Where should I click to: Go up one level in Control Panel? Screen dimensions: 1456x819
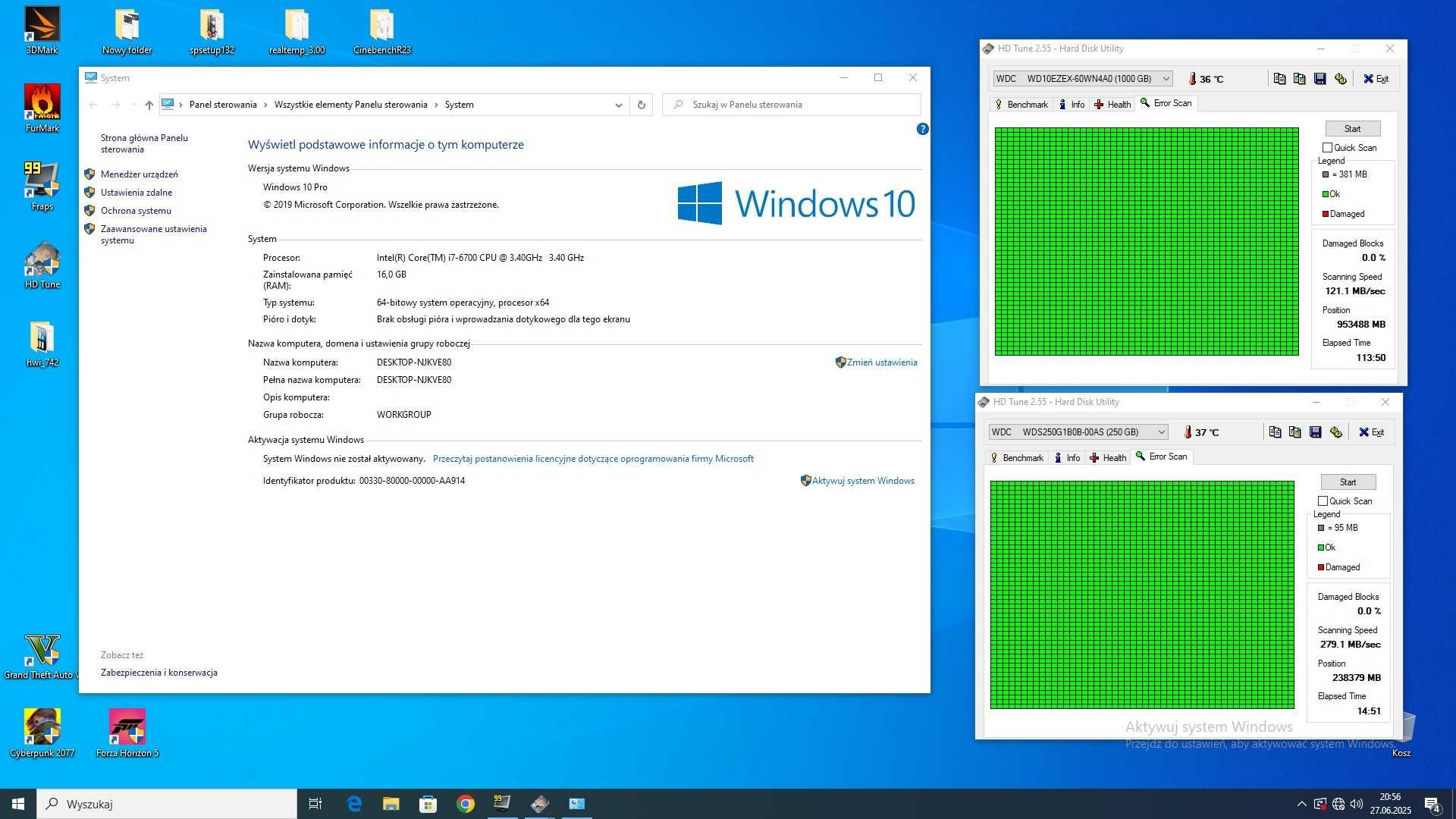[x=149, y=105]
